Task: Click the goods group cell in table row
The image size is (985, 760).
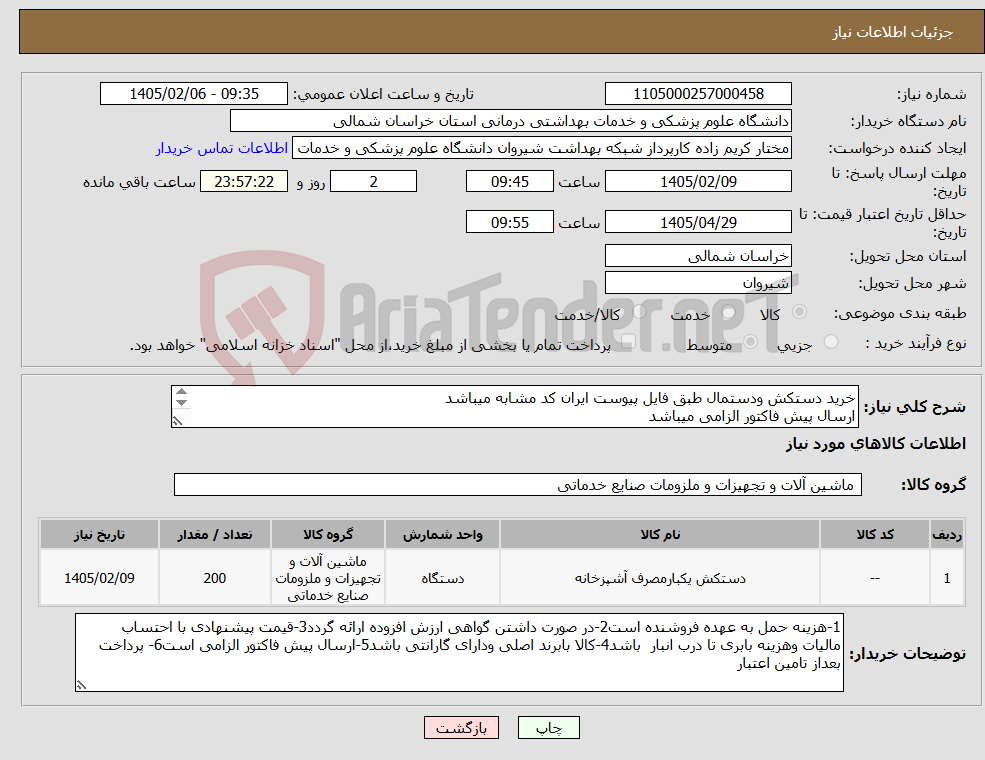Action: coord(327,578)
